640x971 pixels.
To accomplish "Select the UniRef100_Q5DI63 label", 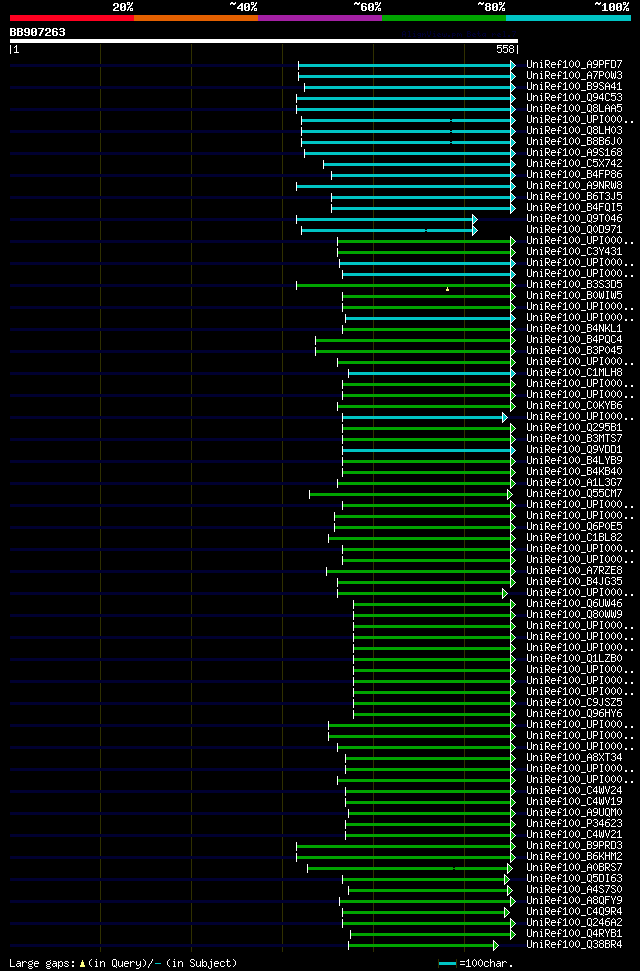I will point(574,879).
